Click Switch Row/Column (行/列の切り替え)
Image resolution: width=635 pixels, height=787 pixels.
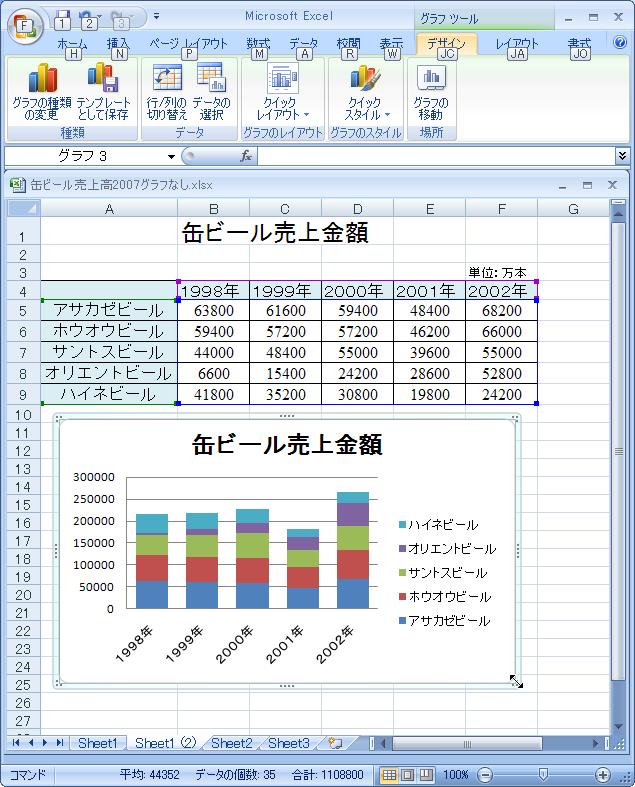coord(167,91)
